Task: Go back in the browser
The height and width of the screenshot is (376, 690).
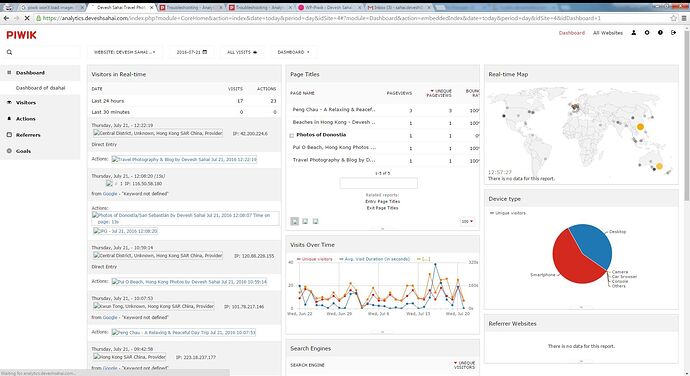Action: click(6, 18)
